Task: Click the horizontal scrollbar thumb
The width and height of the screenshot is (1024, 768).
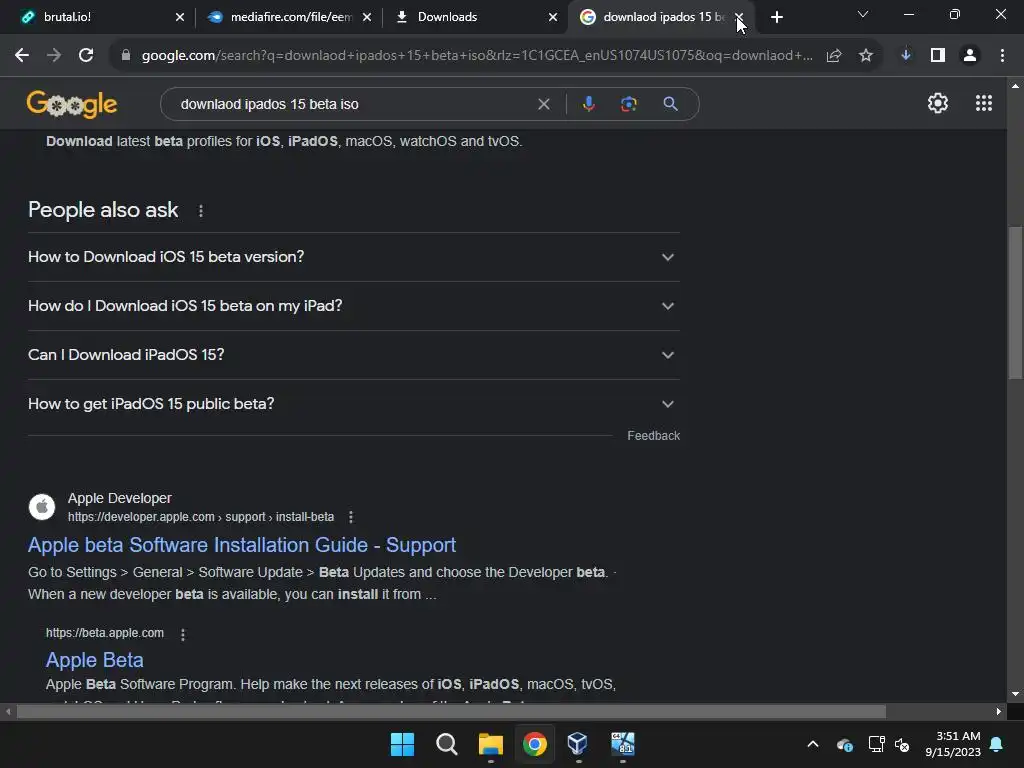Action: pos(451,711)
